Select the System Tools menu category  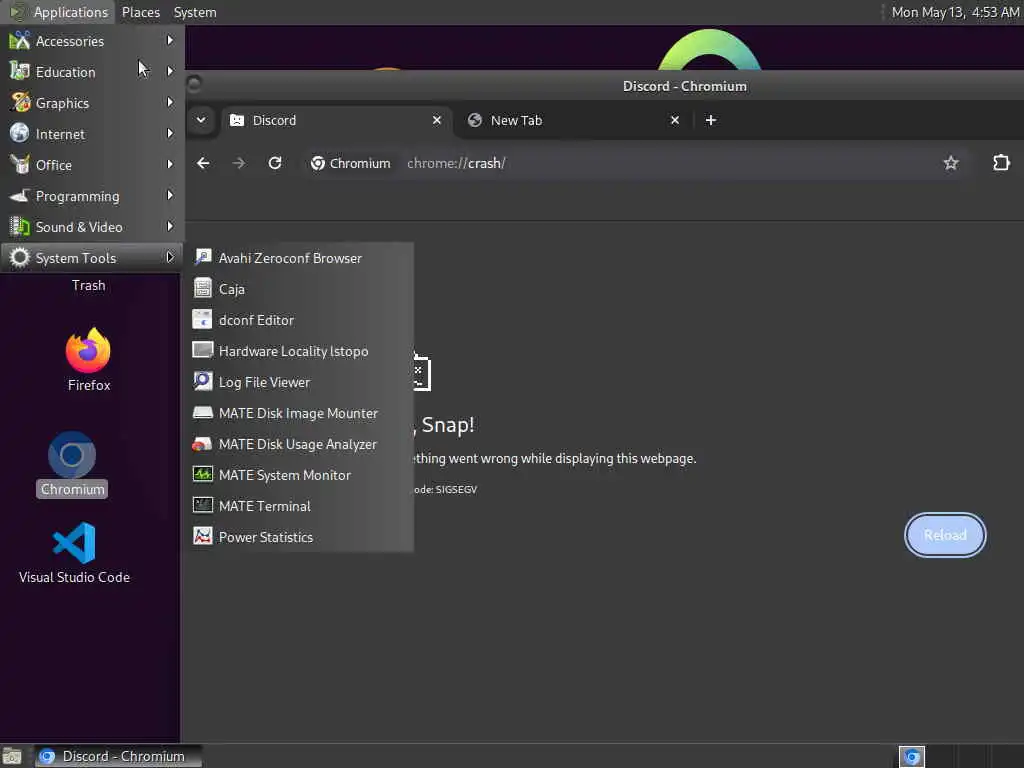tap(92, 258)
